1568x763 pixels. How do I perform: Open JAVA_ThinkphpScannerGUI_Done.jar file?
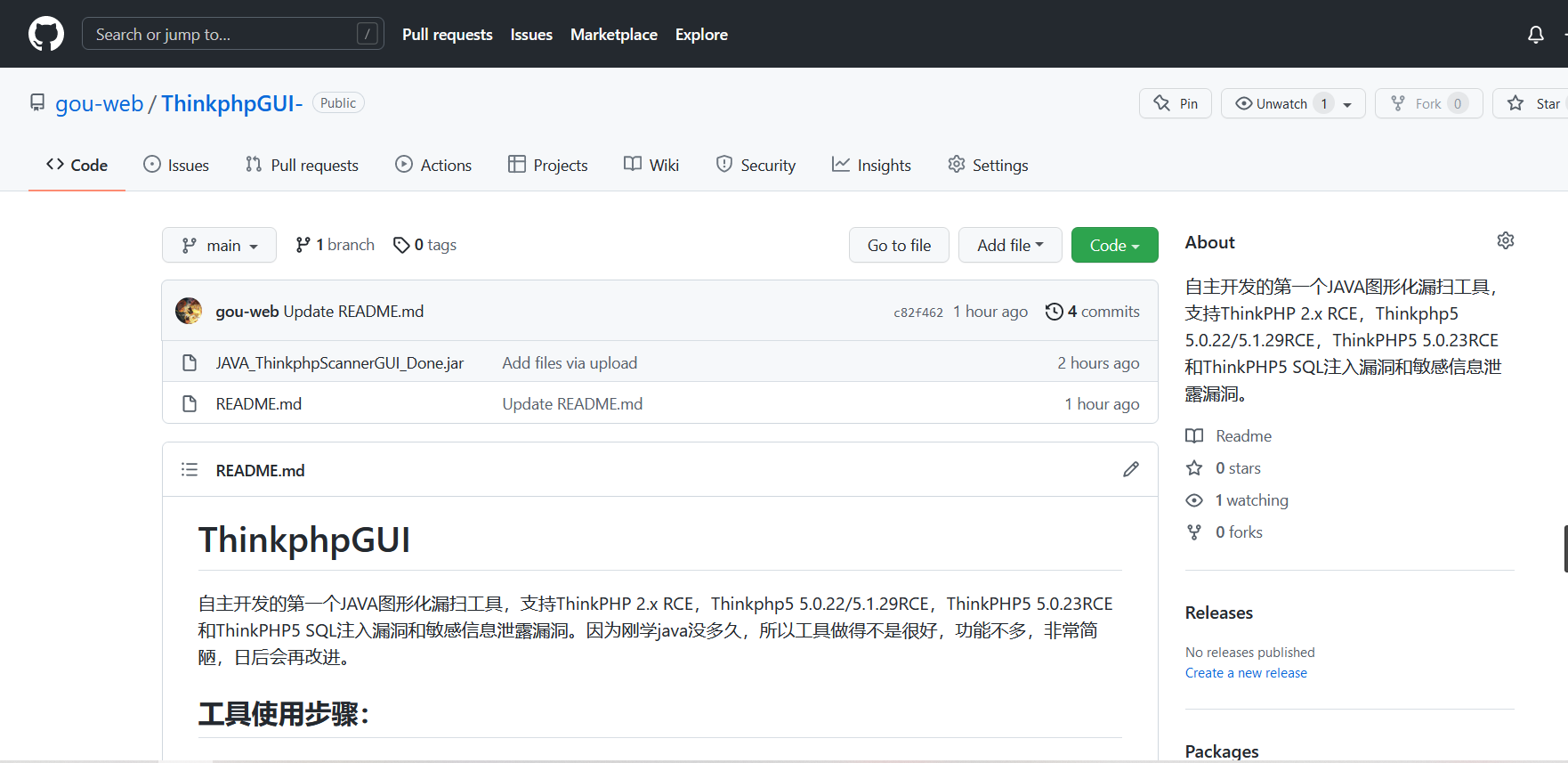340,362
